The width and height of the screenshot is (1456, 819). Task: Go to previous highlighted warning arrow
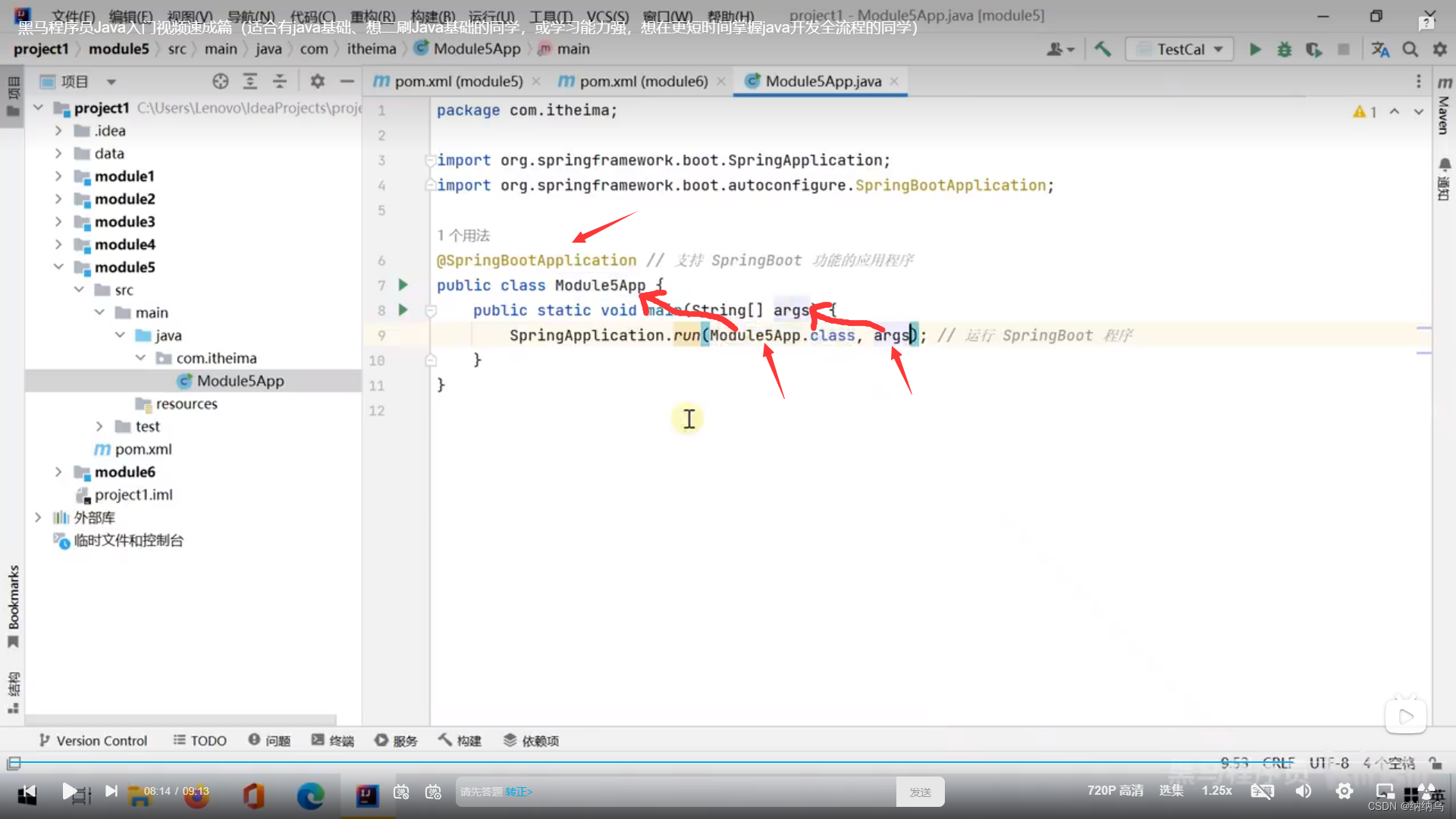pos(1394,111)
